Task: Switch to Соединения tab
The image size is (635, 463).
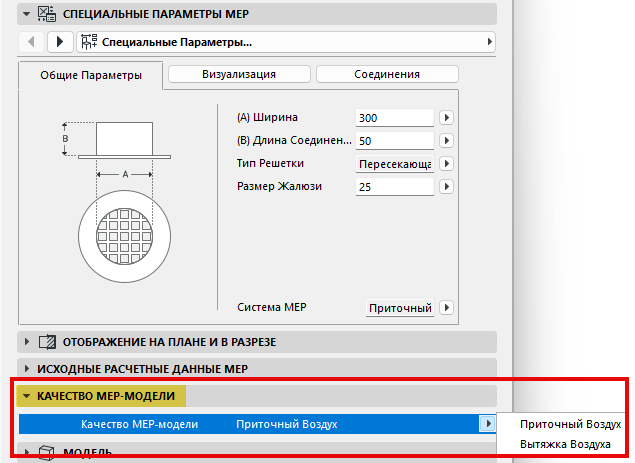Action: [387, 74]
